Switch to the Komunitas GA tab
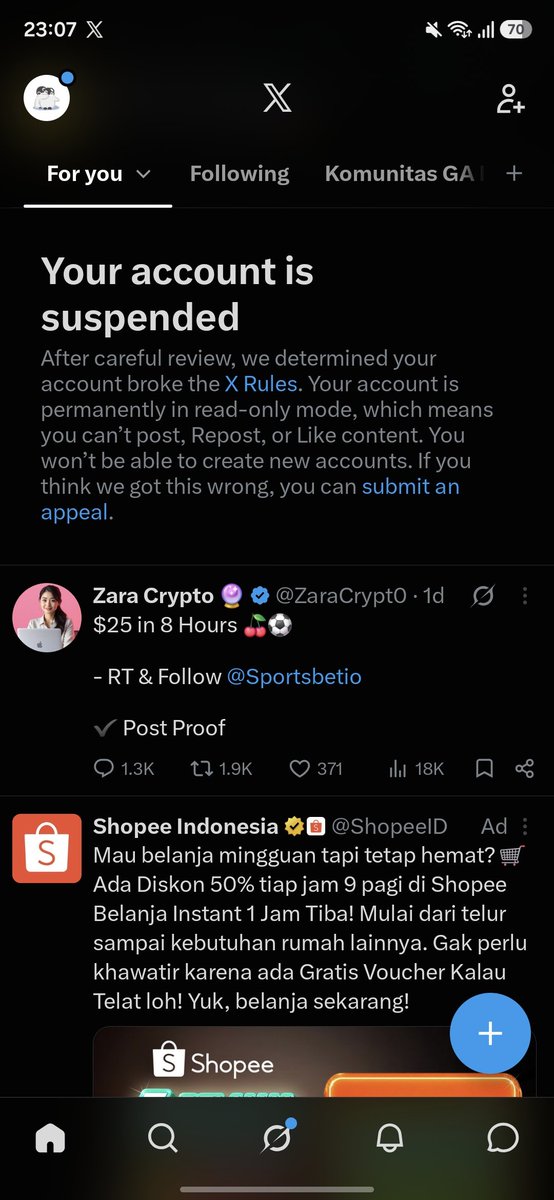Viewport: 554px width, 1200px height. (404, 173)
